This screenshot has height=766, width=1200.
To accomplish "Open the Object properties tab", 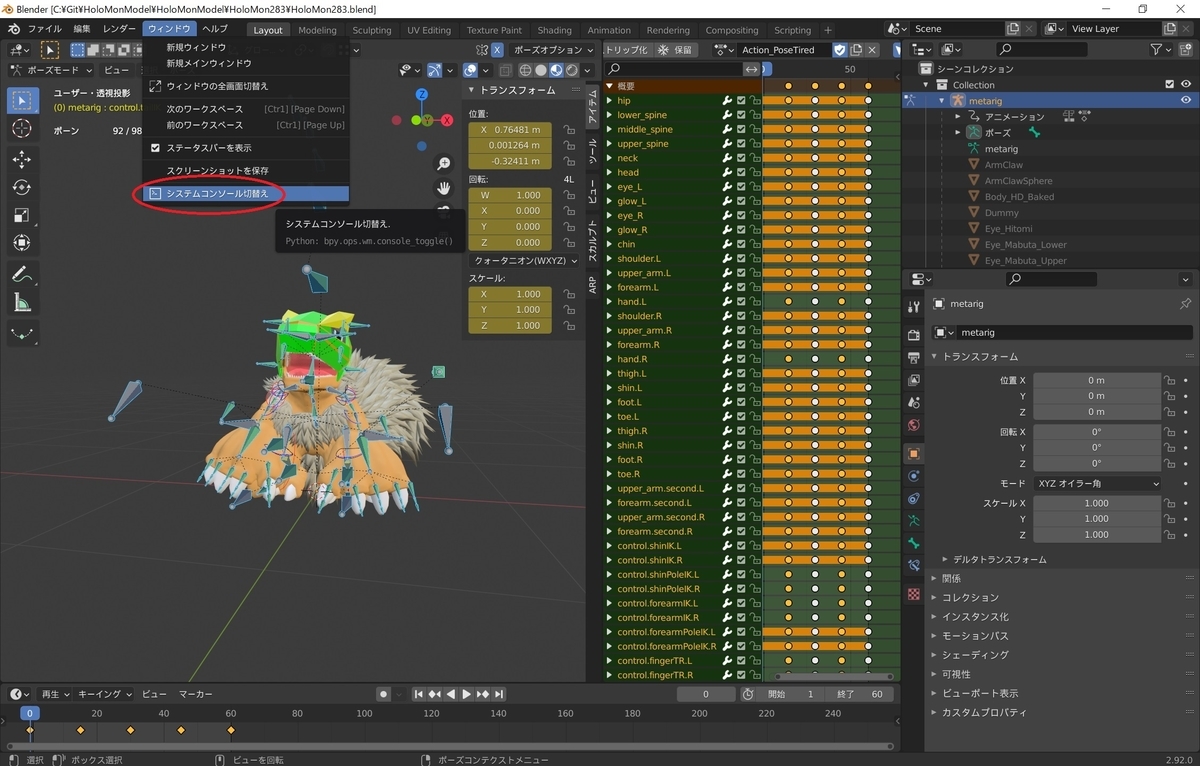I will click(x=913, y=453).
